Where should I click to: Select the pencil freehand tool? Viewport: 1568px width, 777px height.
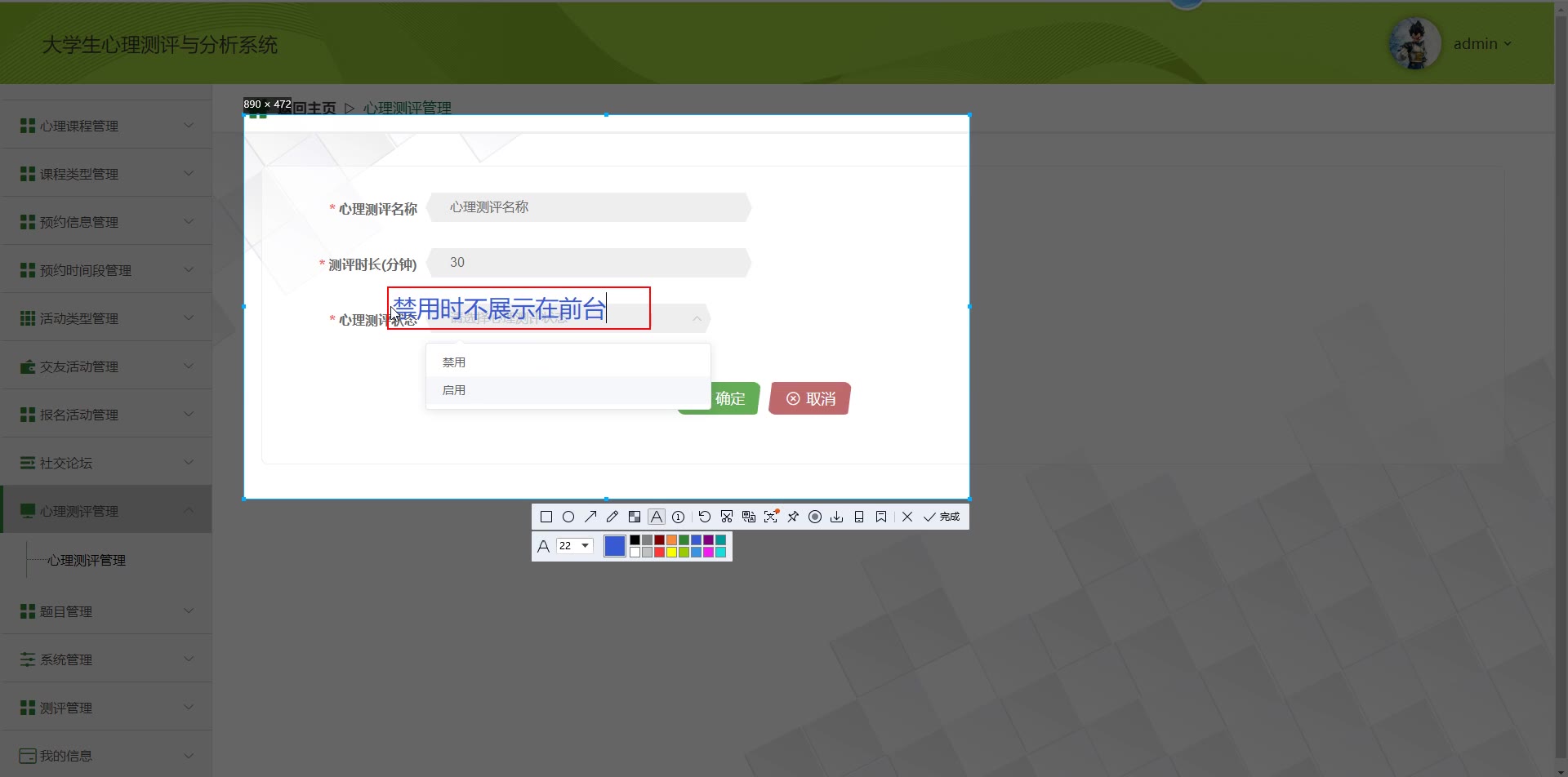coord(612,517)
